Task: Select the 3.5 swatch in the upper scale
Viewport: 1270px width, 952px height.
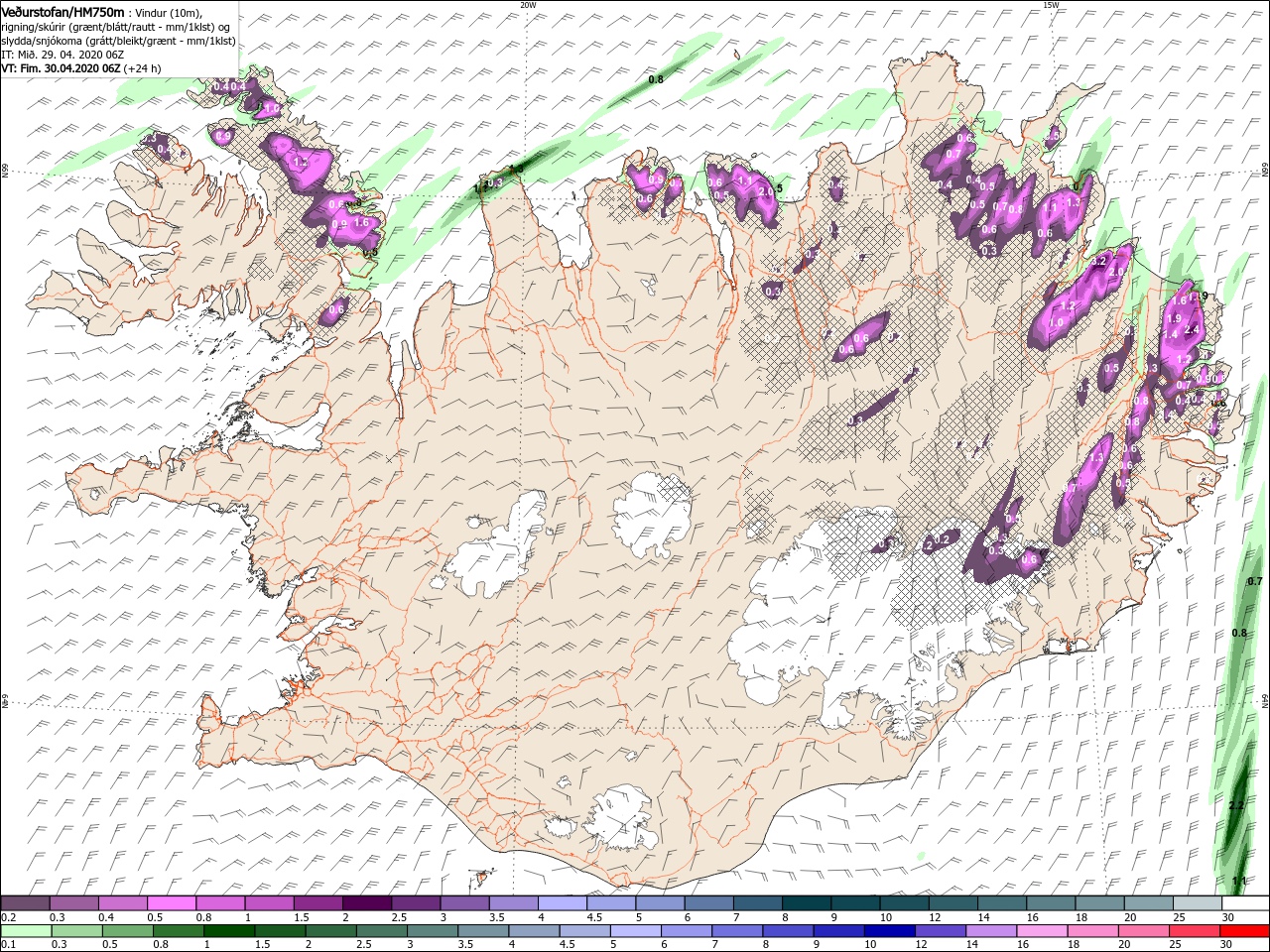Action: (513, 903)
